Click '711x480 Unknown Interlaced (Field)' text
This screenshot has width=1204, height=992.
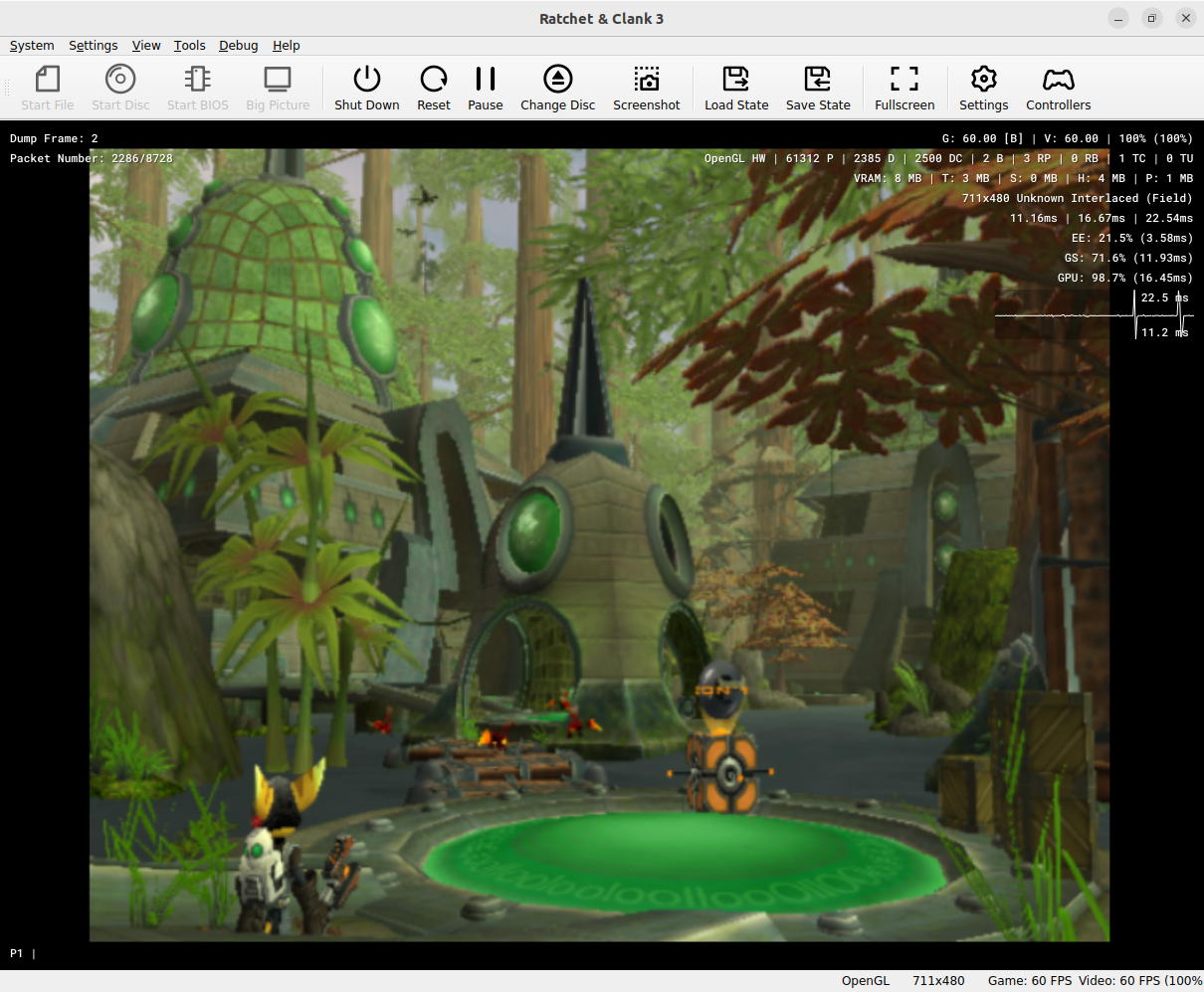pos(1078,198)
